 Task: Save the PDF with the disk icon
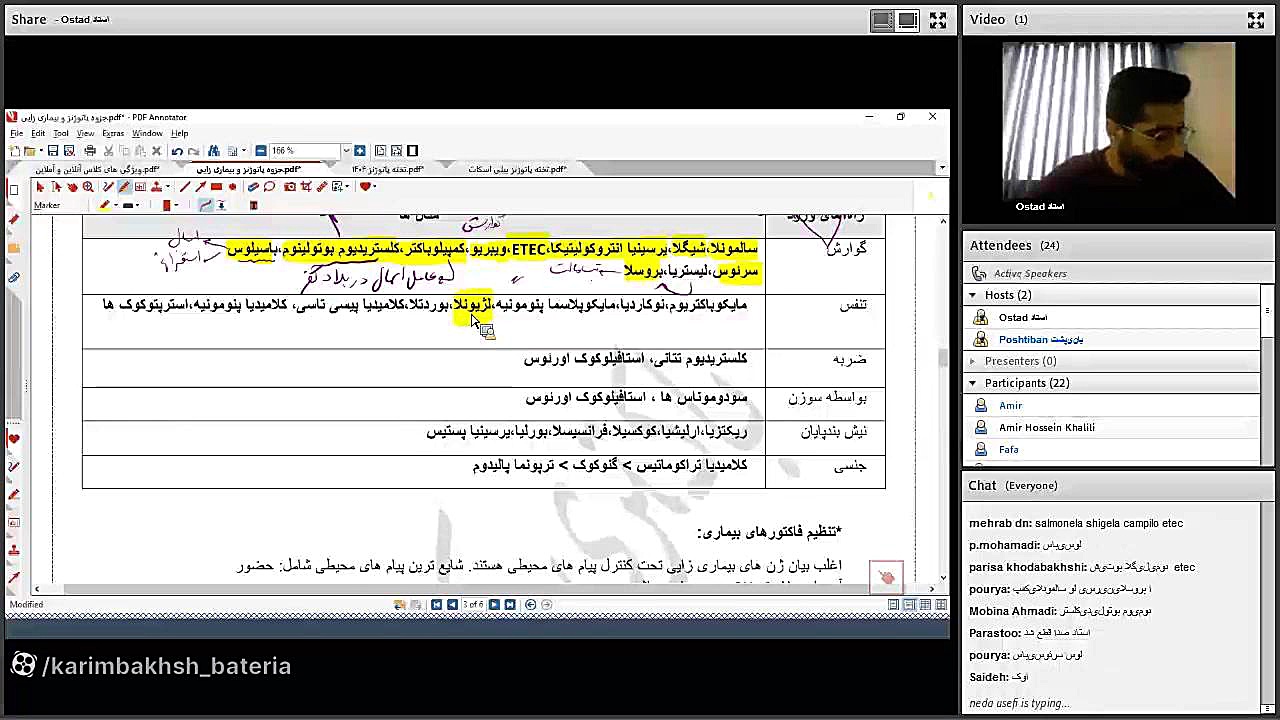click(52, 150)
